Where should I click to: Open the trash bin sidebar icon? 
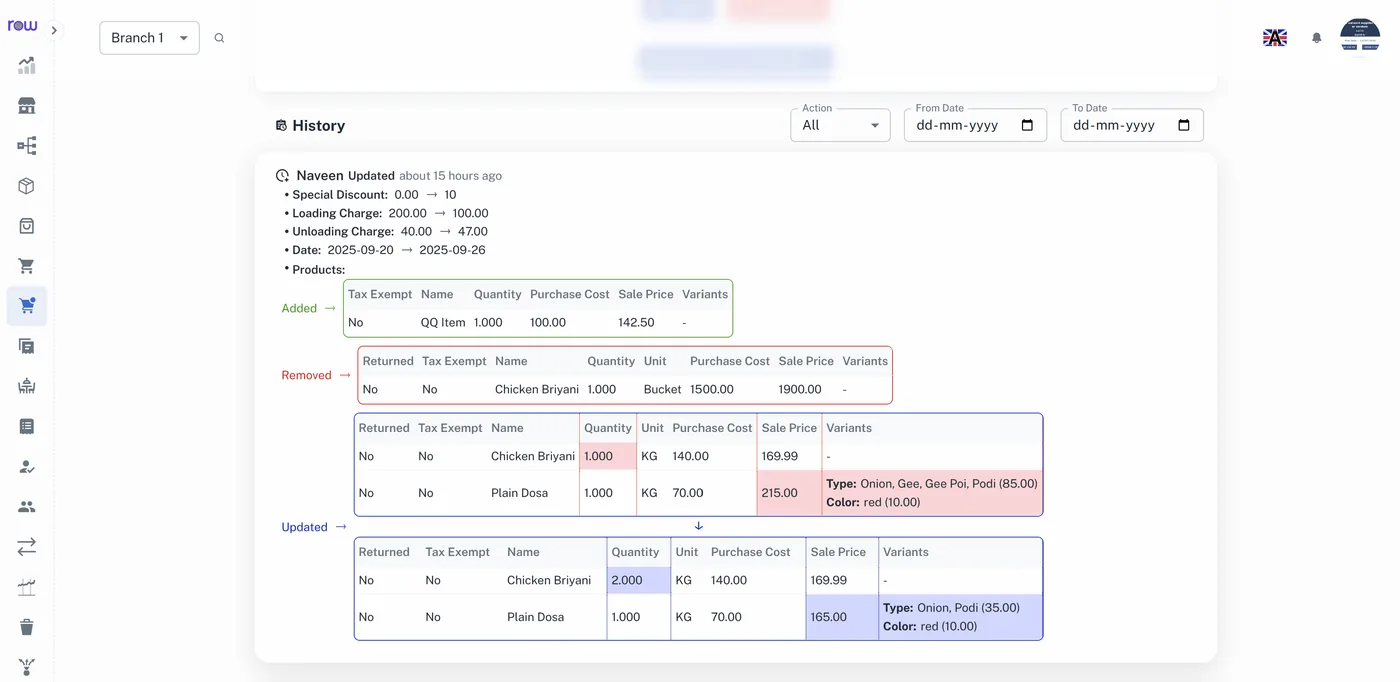tap(27, 627)
